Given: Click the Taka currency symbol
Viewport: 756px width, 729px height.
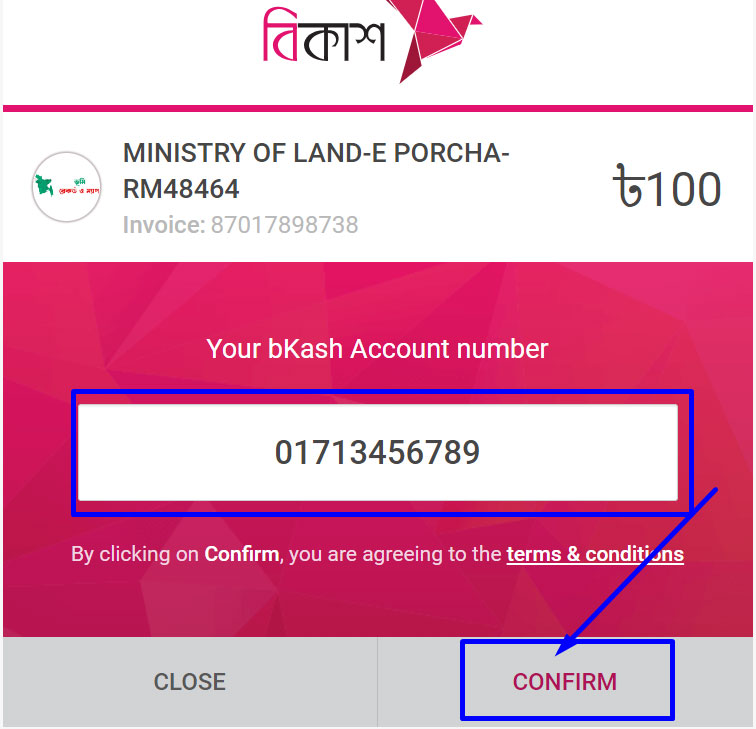Looking at the screenshot, I should tap(630, 188).
